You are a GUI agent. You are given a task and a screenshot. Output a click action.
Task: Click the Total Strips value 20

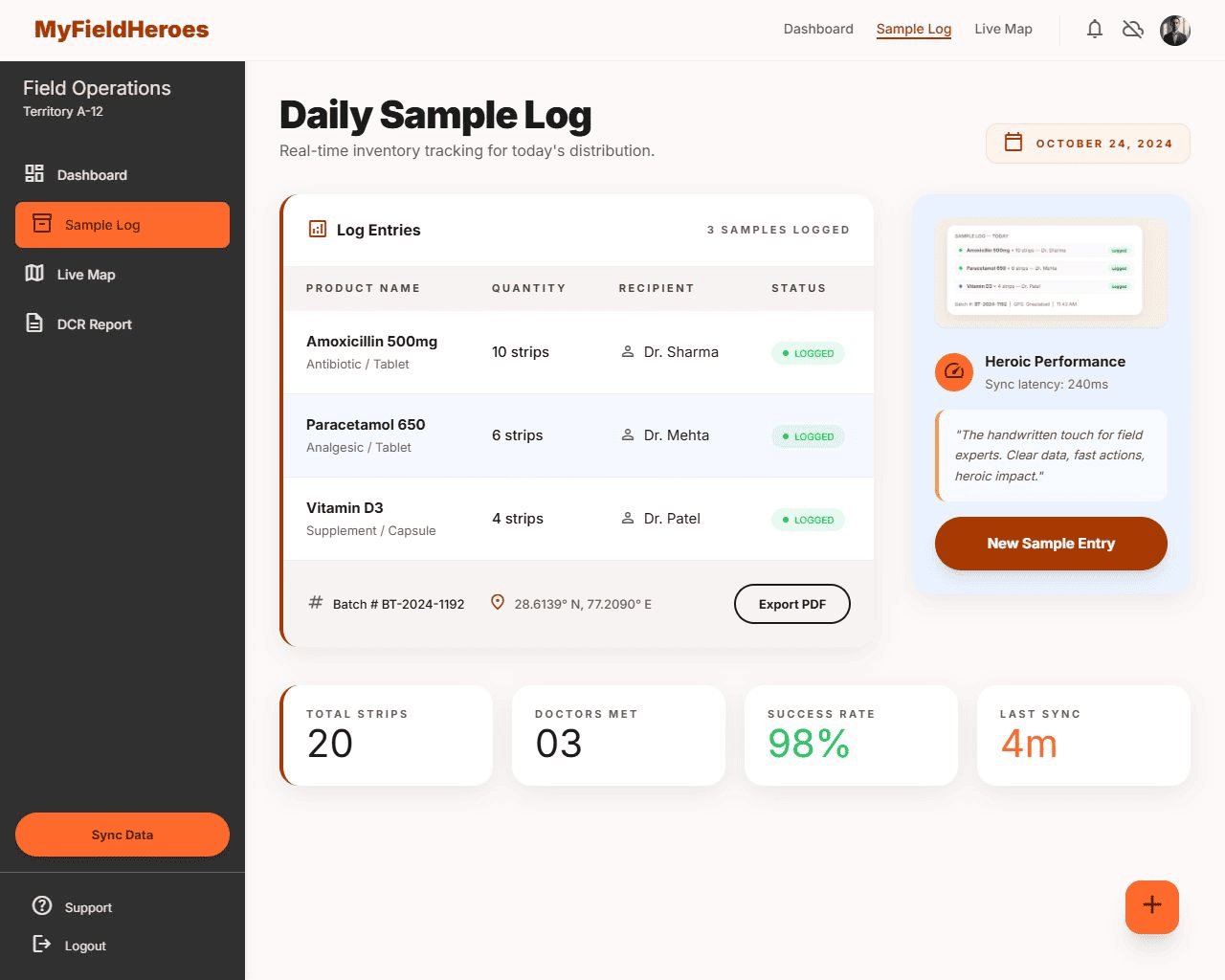(x=330, y=744)
